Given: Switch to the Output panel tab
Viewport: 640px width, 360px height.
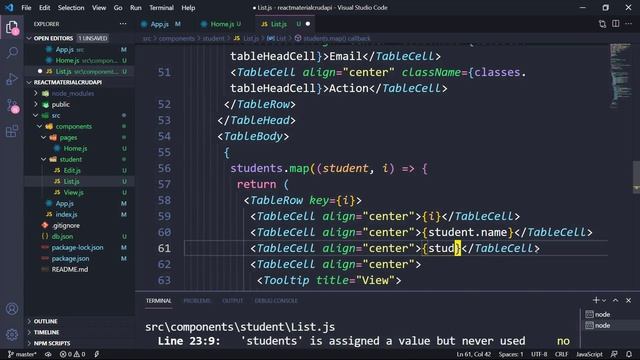Looking at the screenshot, I should (x=233, y=301).
